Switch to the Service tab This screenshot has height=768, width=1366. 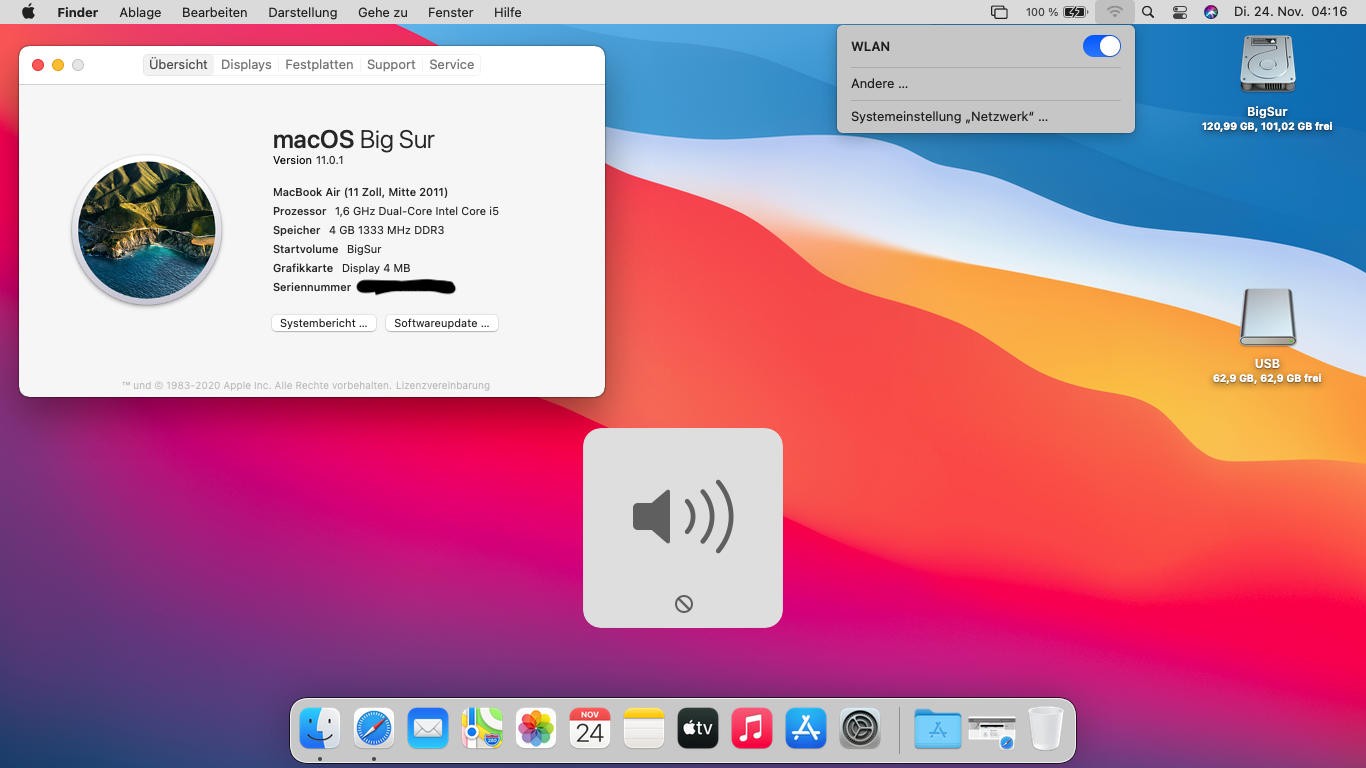point(452,64)
